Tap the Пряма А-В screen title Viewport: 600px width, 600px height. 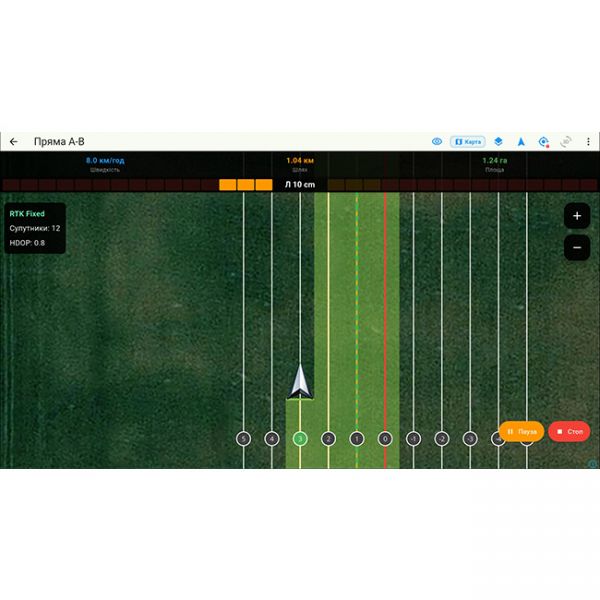point(59,142)
